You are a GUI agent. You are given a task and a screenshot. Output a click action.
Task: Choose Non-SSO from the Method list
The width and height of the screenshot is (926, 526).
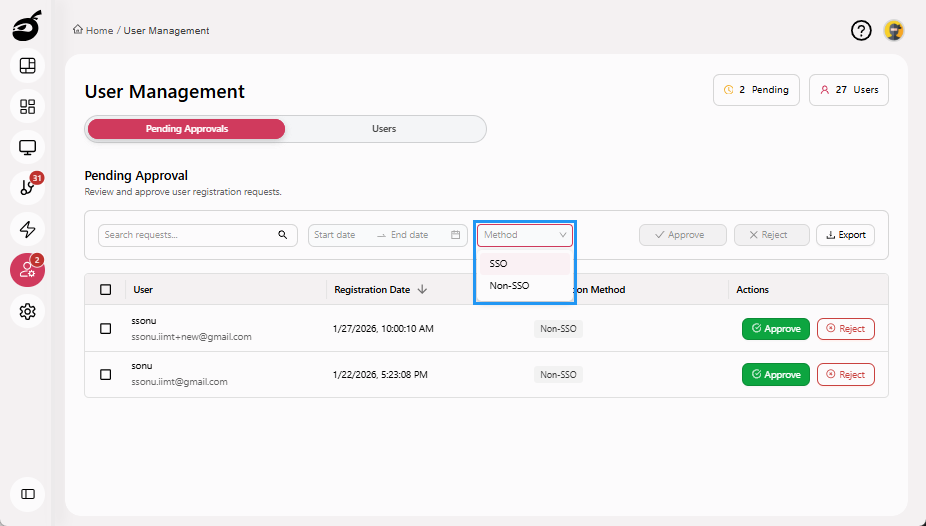tap(525, 286)
